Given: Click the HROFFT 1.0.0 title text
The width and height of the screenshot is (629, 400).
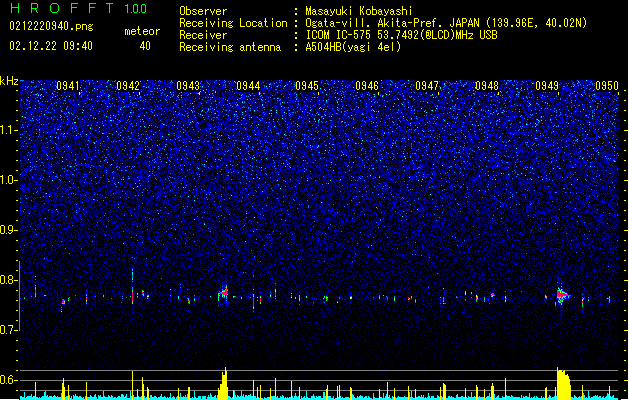Looking at the screenshot, I should tap(79, 8).
